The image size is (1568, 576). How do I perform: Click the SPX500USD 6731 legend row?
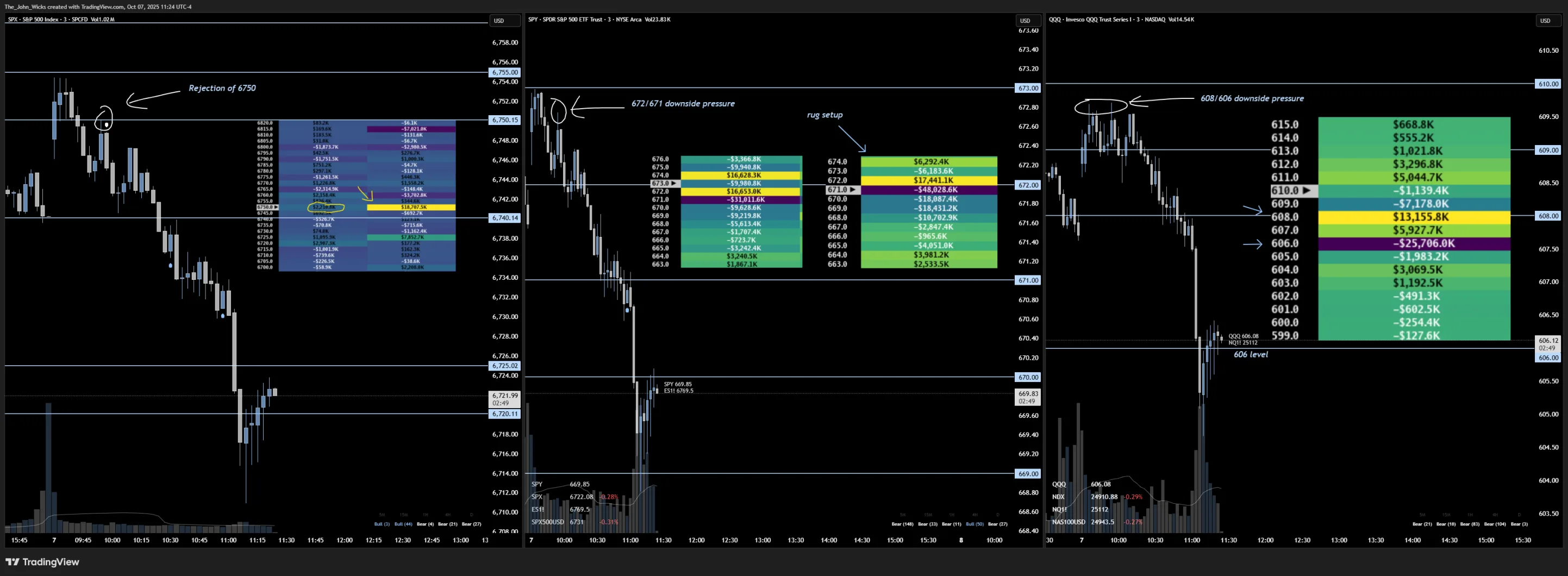575,522
